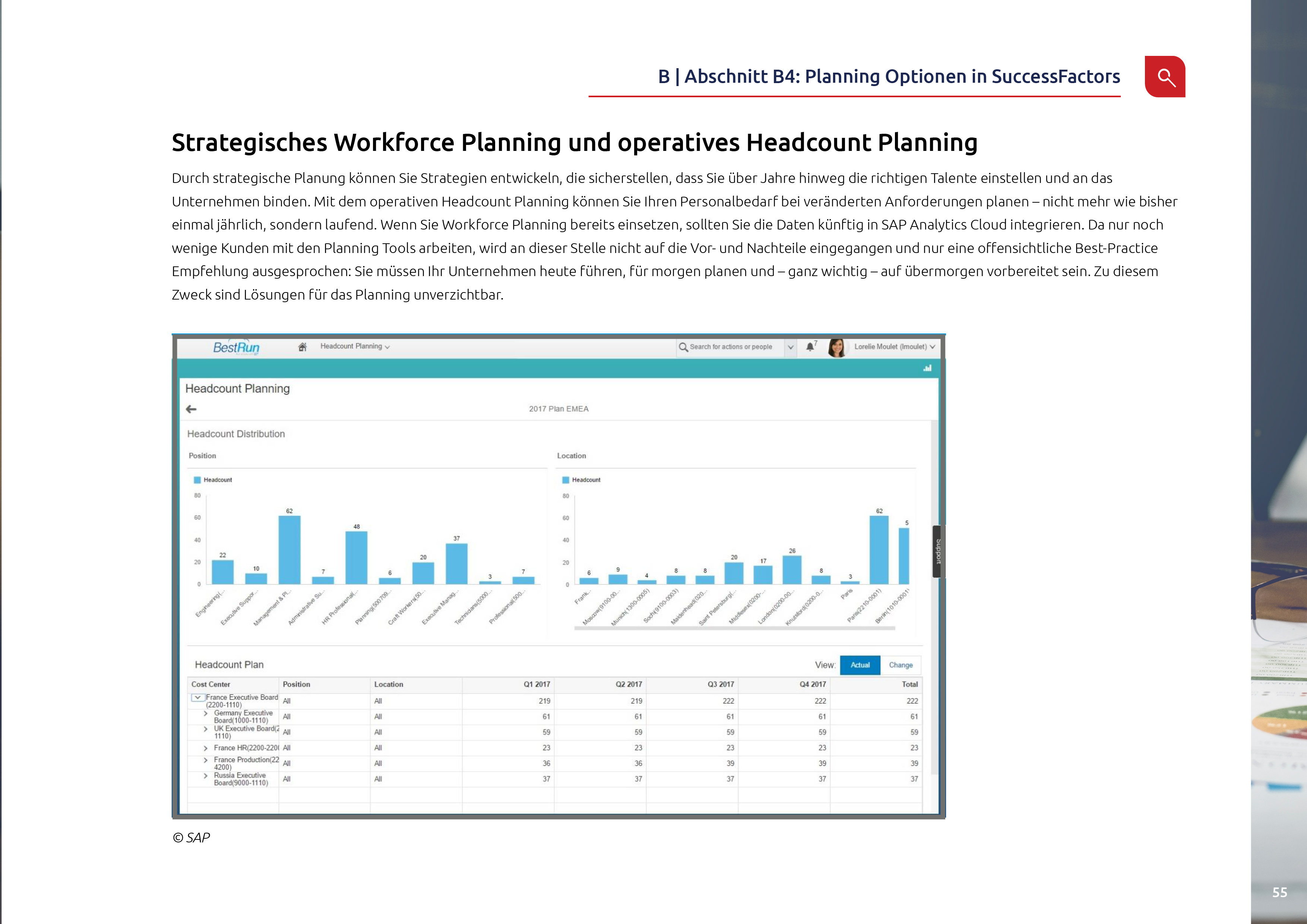Open the notifications bell icon
The height and width of the screenshot is (924, 1307).
(x=810, y=347)
